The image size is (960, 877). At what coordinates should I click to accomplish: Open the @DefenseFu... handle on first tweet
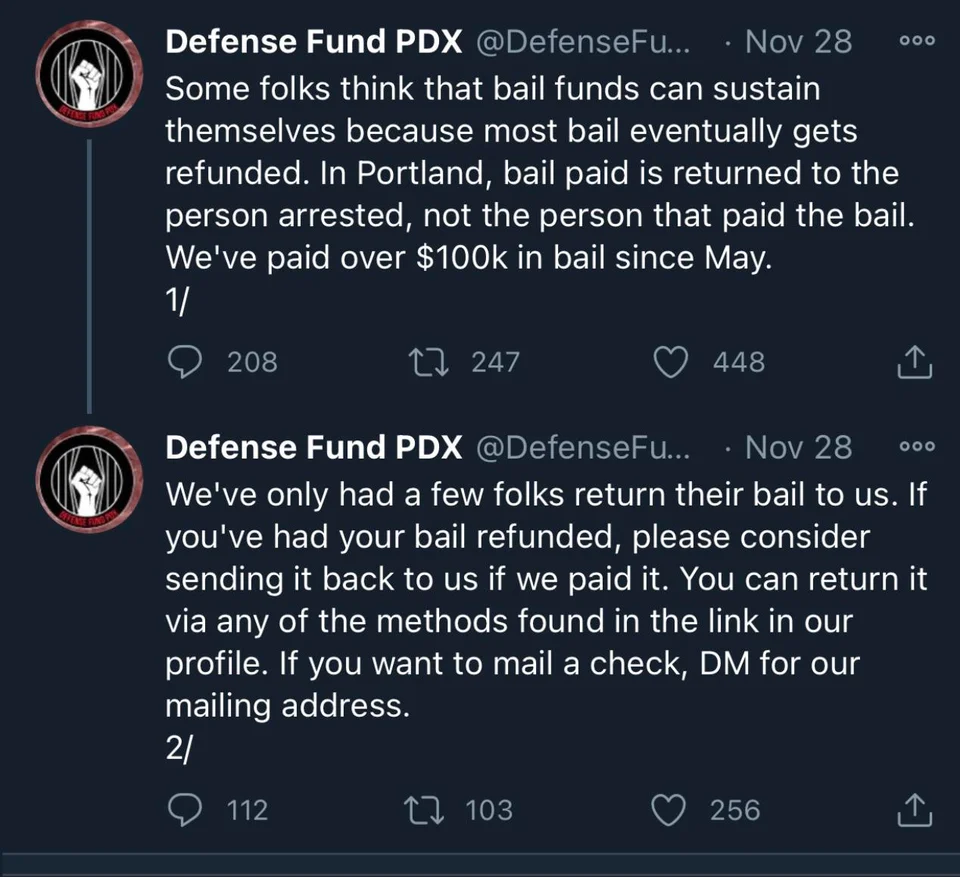coord(583,42)
